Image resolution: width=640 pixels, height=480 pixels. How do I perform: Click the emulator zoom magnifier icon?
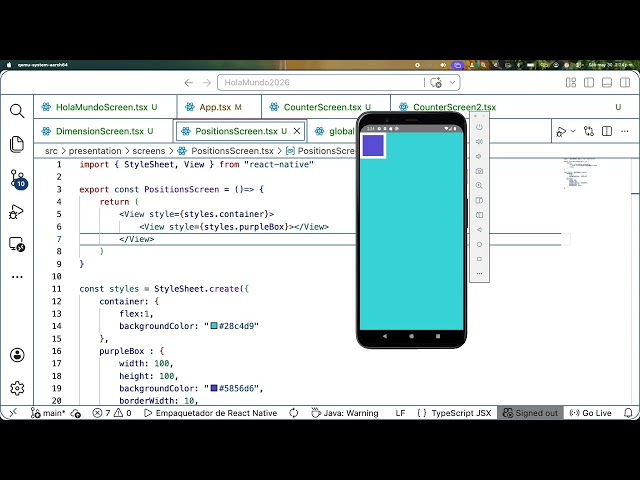click(479, 186)
